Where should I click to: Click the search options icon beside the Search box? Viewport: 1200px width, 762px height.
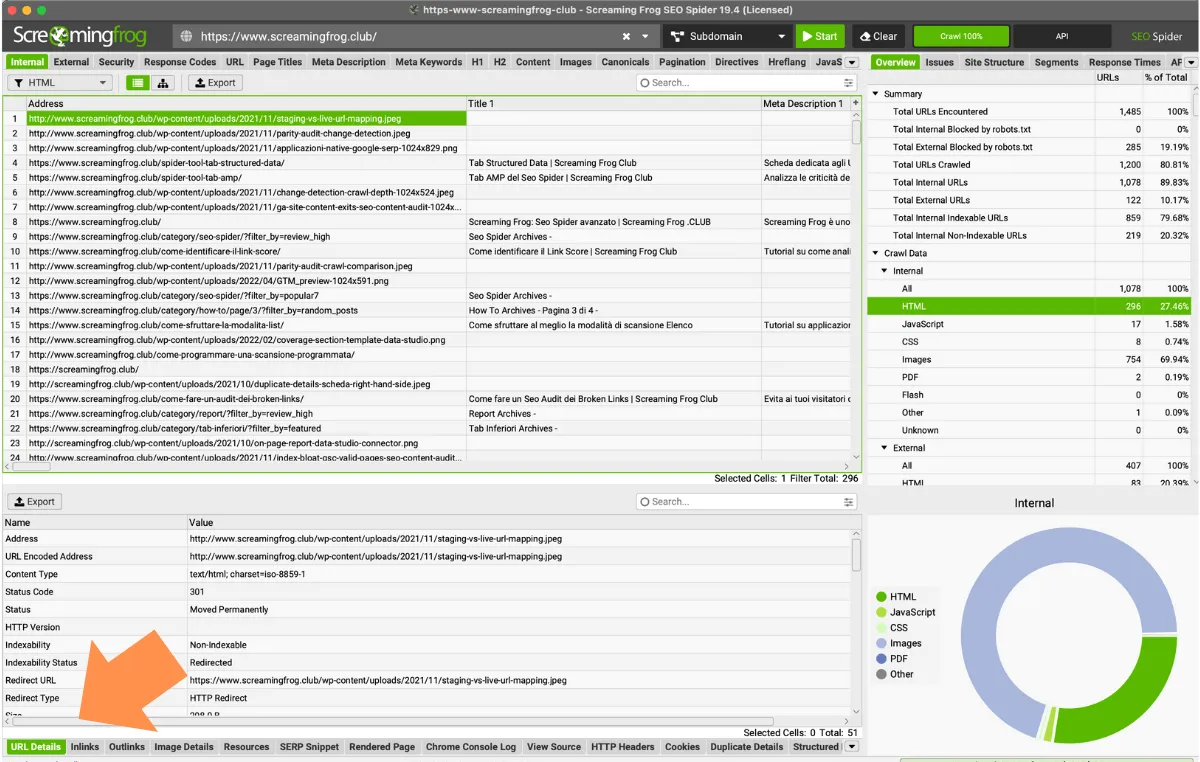pos(848,82)
